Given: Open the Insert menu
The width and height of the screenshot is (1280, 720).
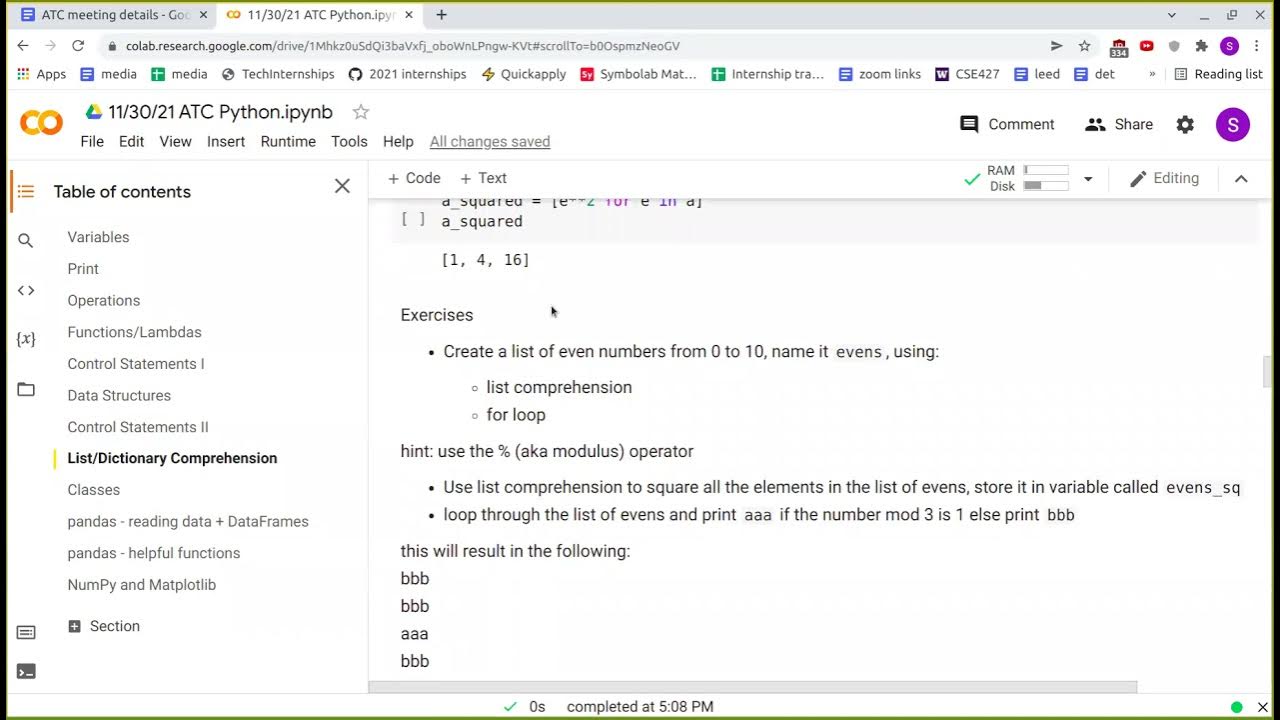Looking at the screenshot, I should point(226,141).
